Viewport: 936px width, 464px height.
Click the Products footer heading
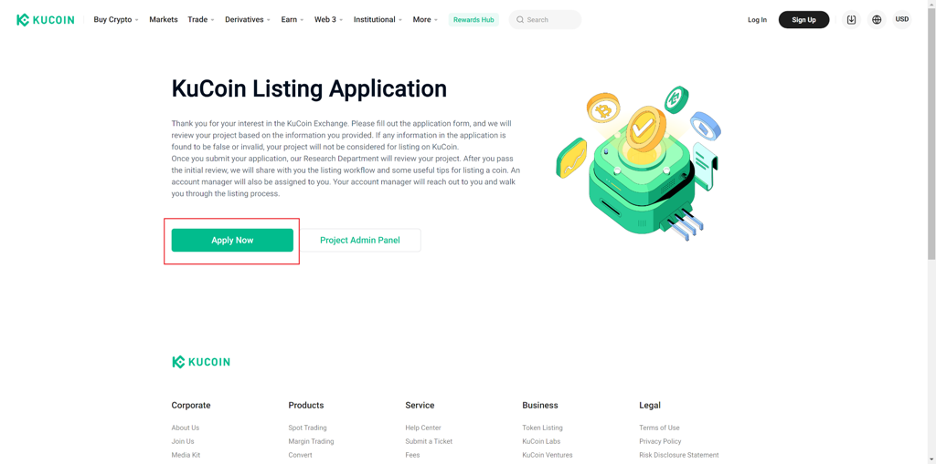point(306,405)
